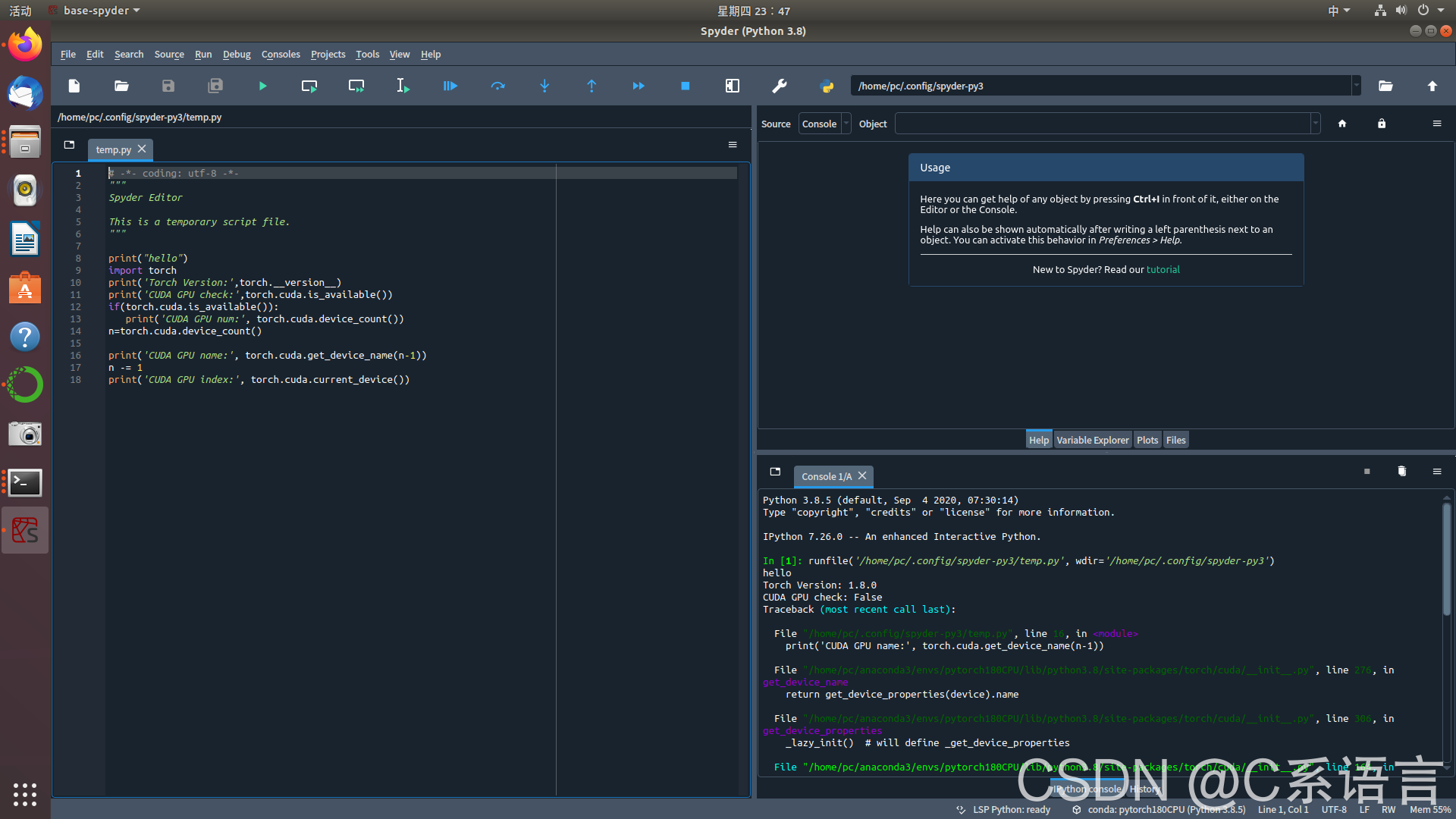Open the Projects menu
1456x819 pixels.
pyautogui.click(x=328, y=55)
